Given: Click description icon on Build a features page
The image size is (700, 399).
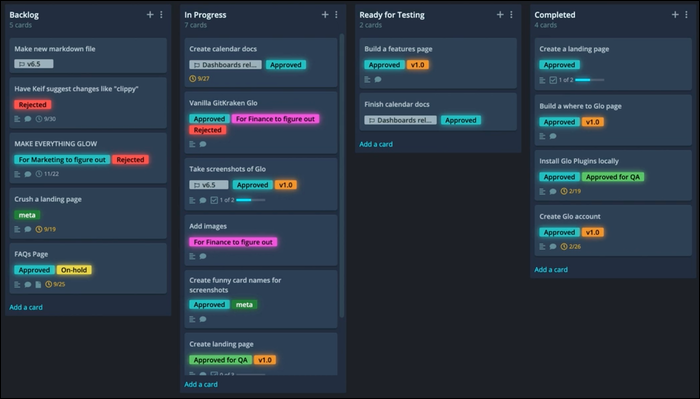Looking at the screenshot, I should [x=367, y=79].
